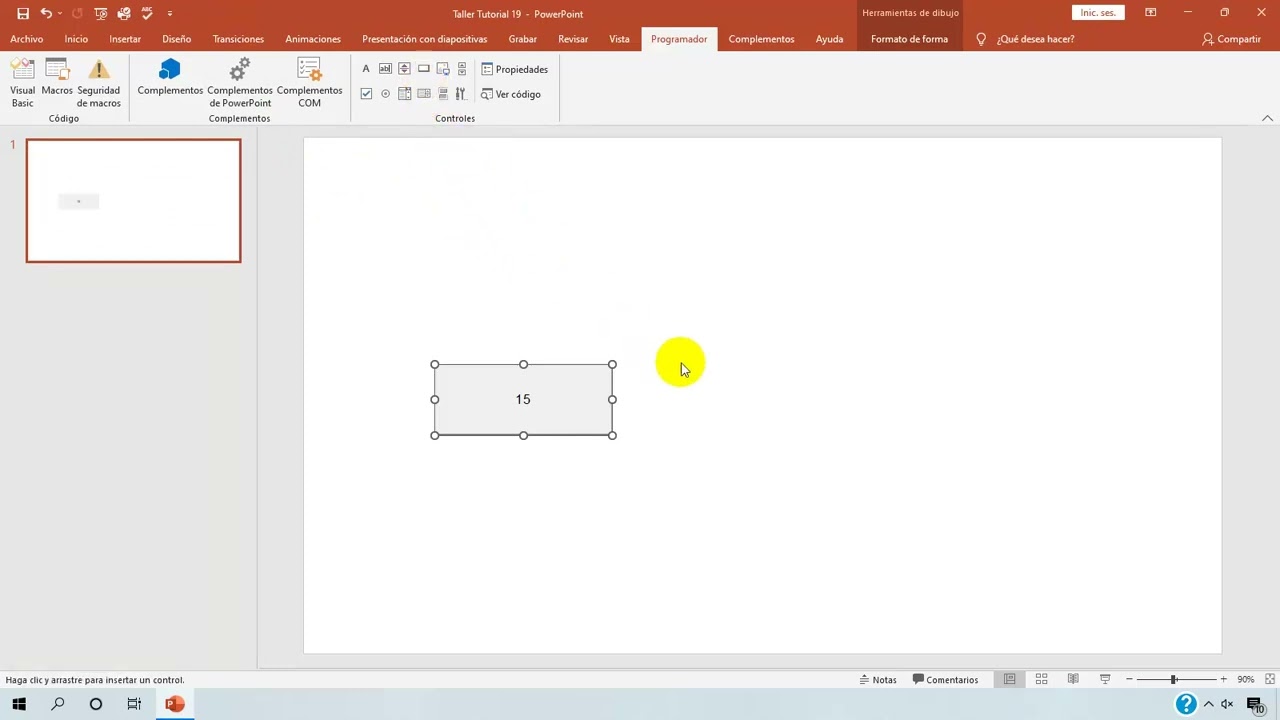Open Presentación con diapositivas tab
The width and height of the screenshot is (1280, 720).
[424, 39]
